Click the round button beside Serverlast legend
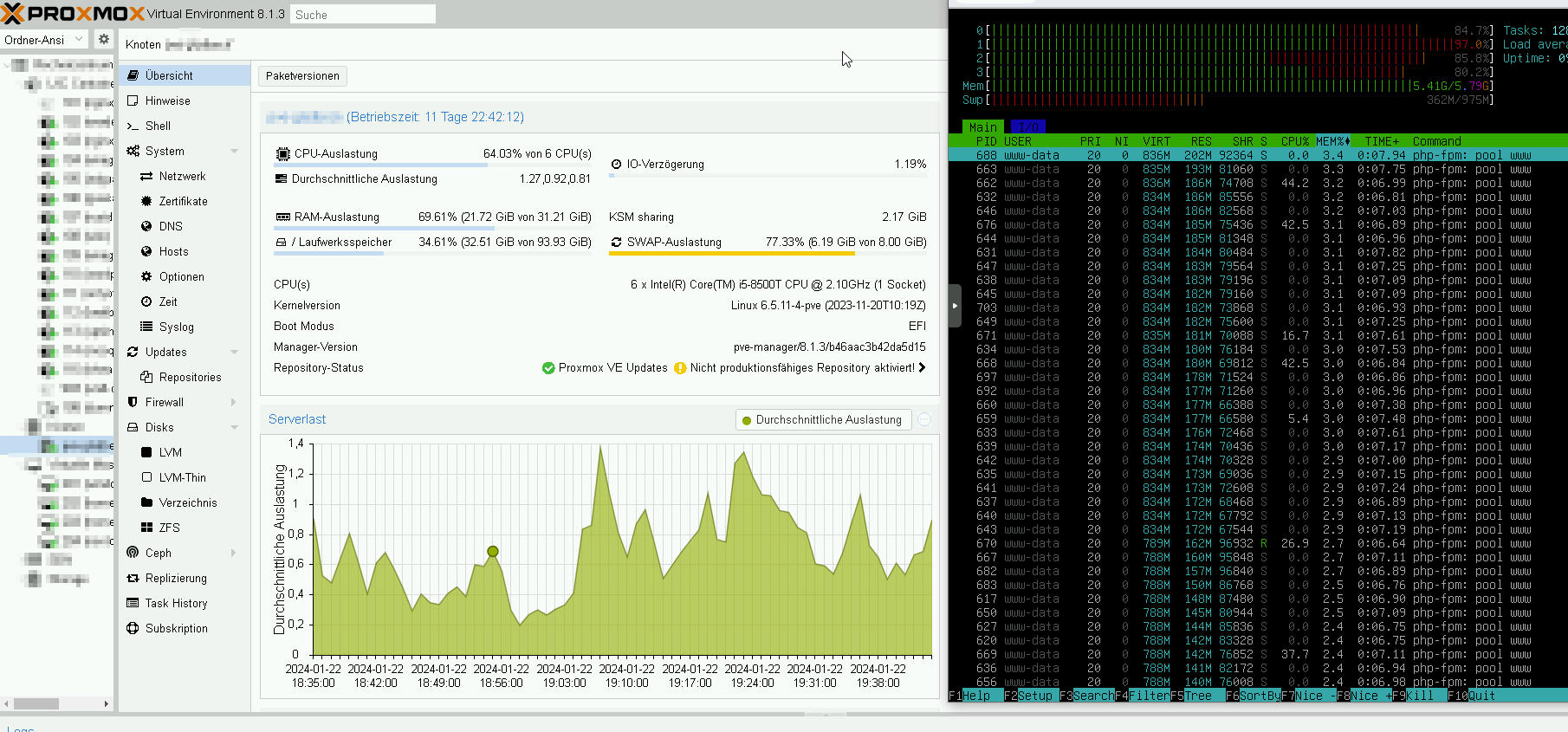Image resolution: width=1568 pixels, height=732 pixels. (924, 419)
